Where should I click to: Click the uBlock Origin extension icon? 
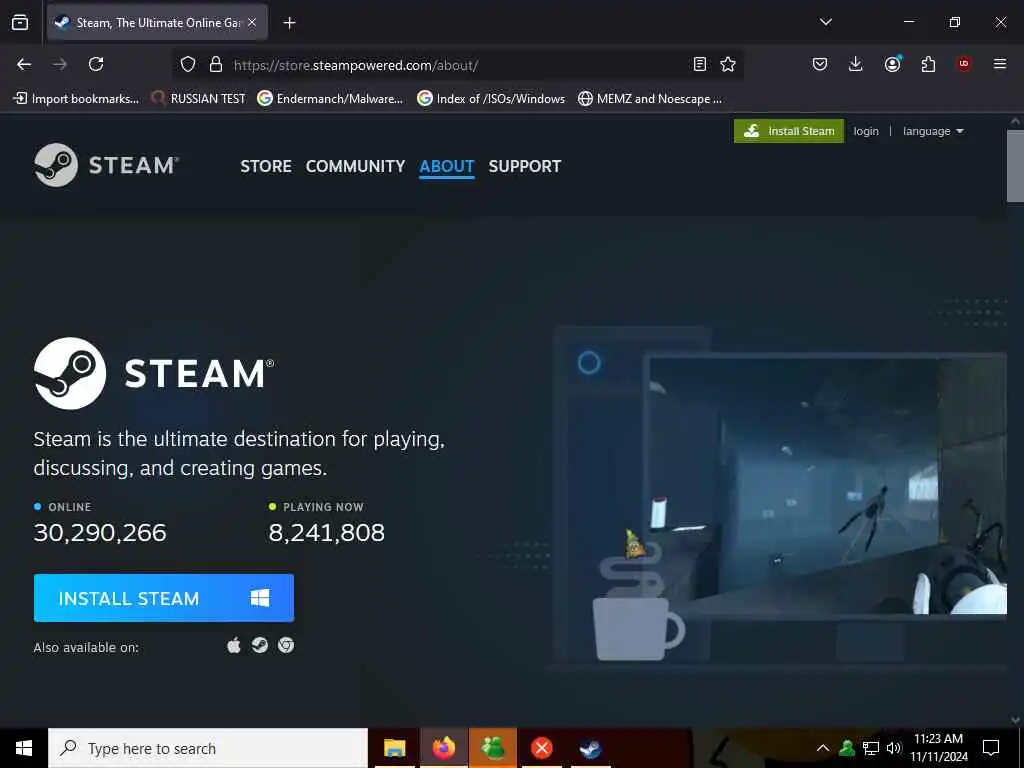tap(964, 64)
